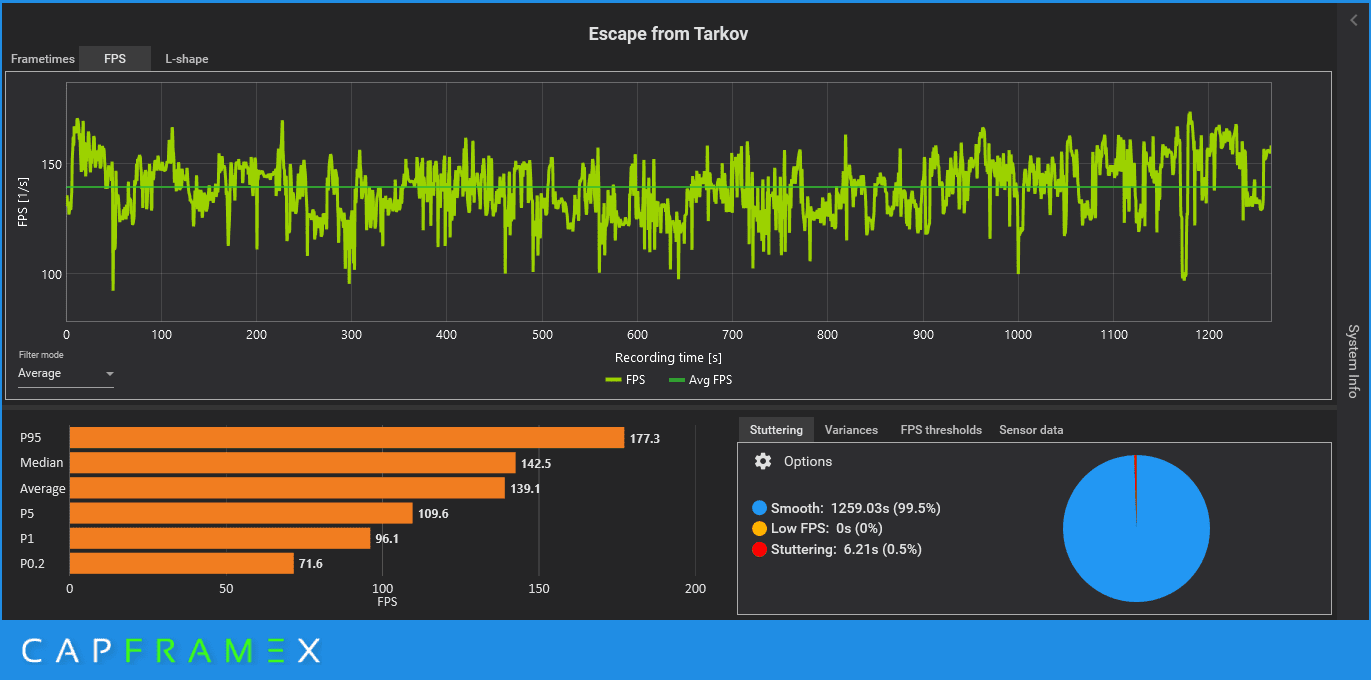
Task: Click the 71.6 value label
Action: tap(310, 564)
